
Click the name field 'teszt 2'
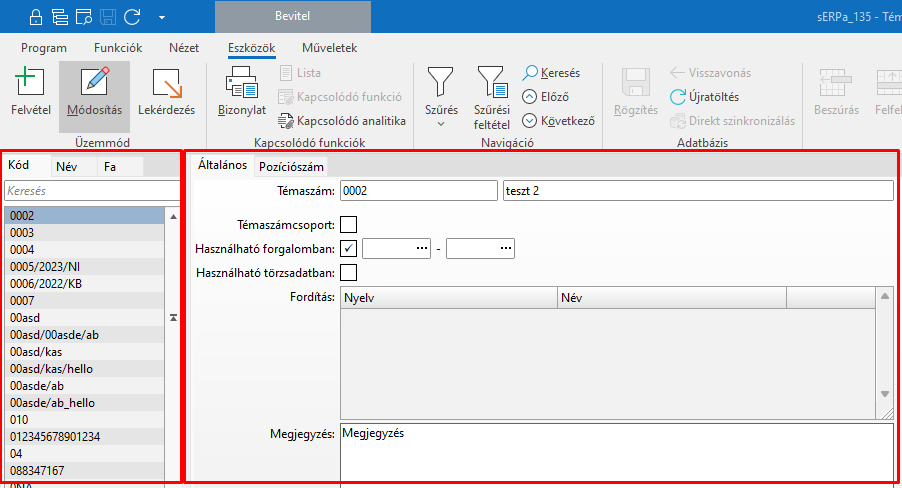(698, 190)
